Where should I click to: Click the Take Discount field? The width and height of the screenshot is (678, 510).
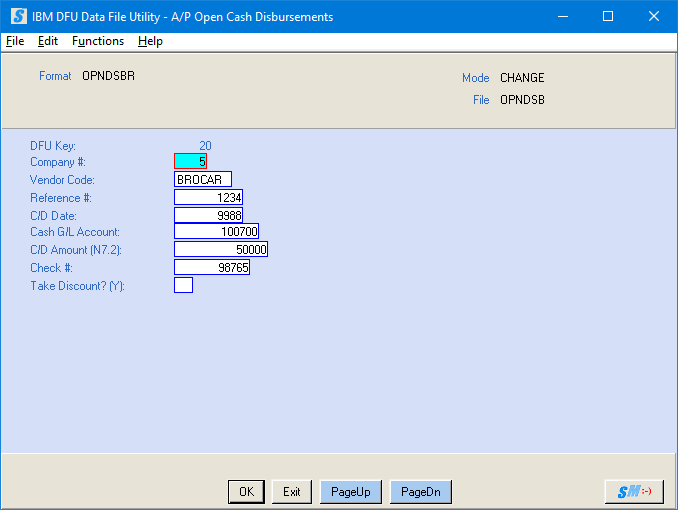click(183, 285)
